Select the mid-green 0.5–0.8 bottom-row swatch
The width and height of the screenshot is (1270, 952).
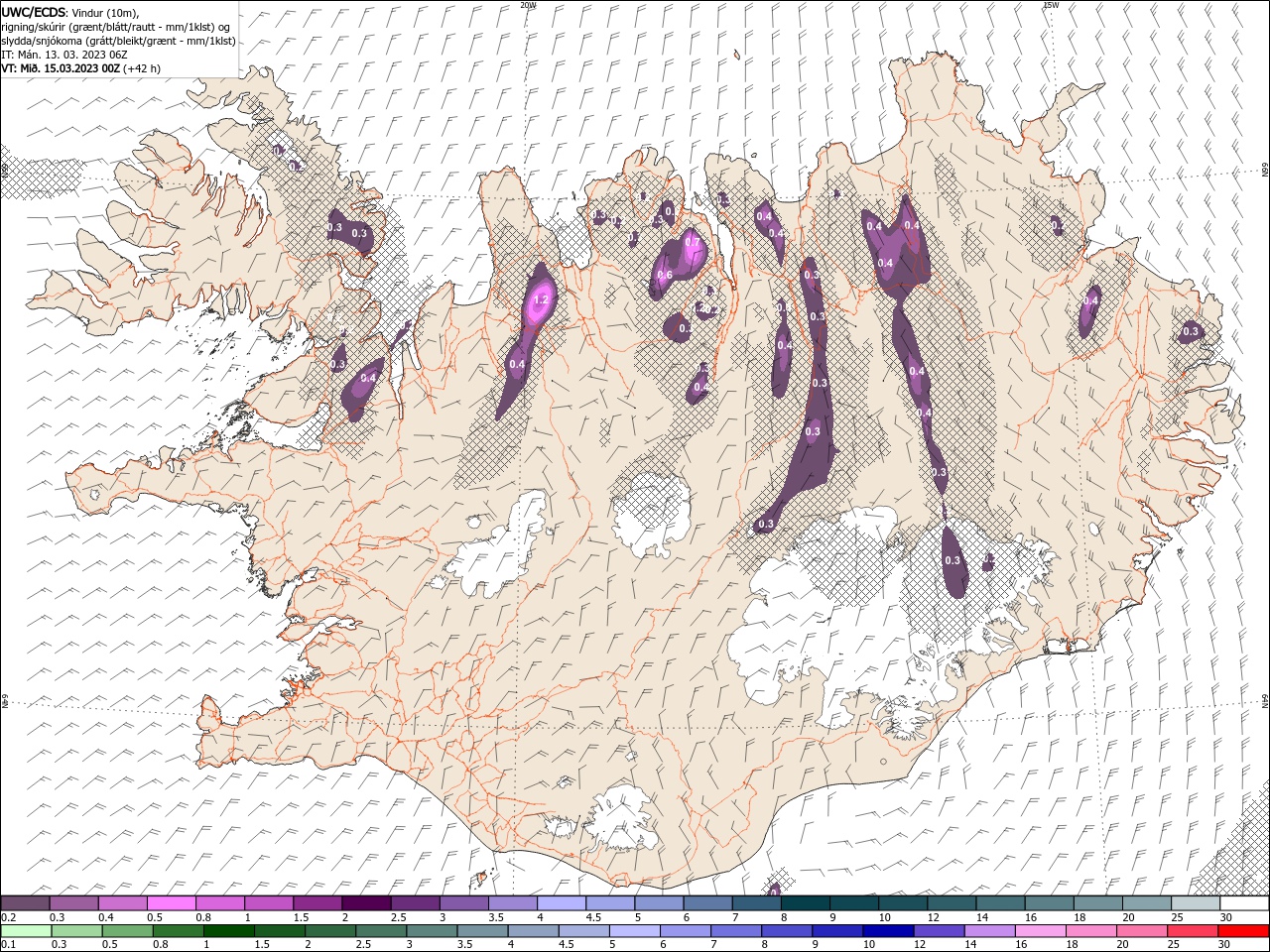(127, 931)
